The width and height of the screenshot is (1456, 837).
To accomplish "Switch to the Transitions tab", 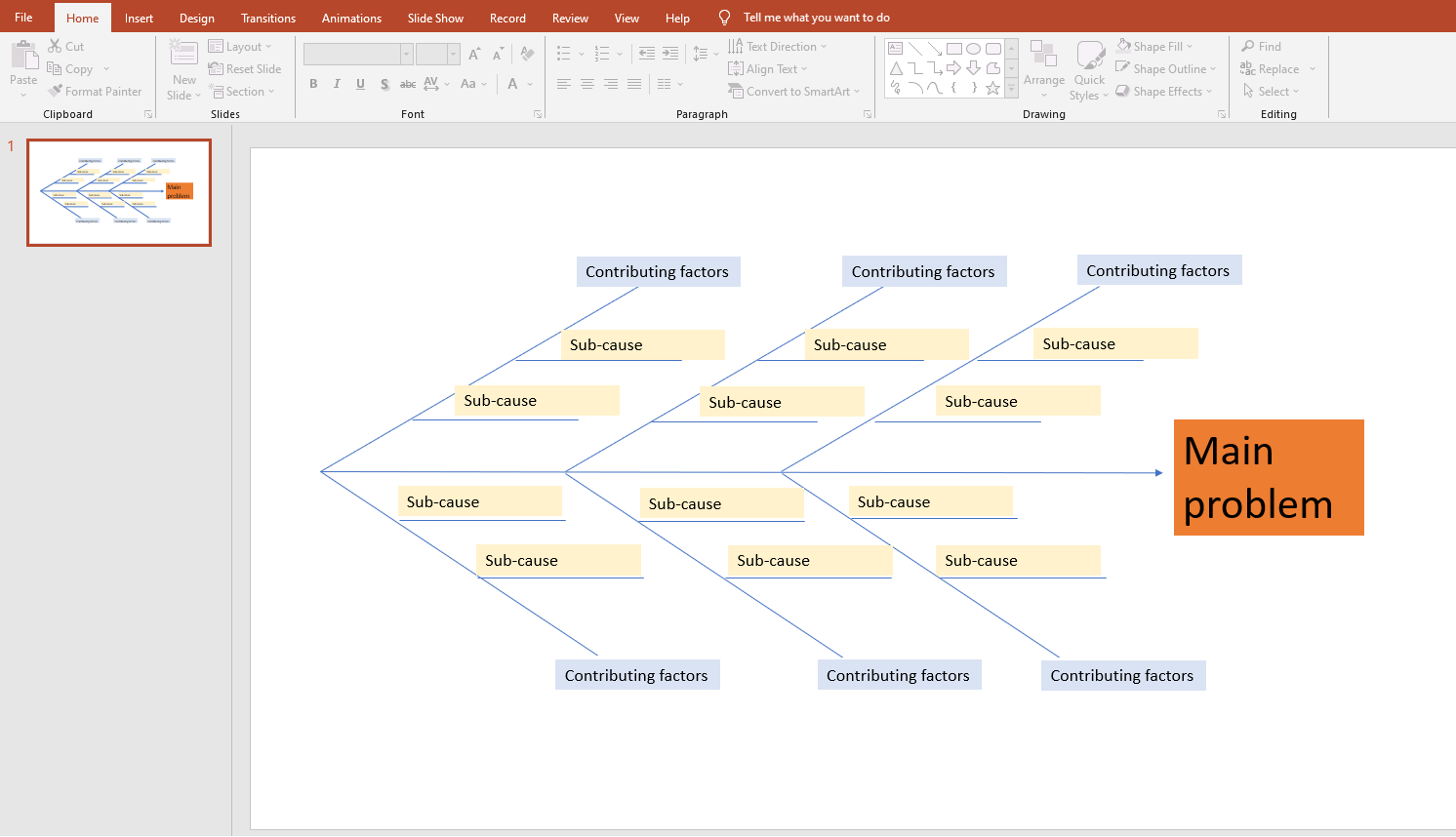I will click(x=268, y=18).
